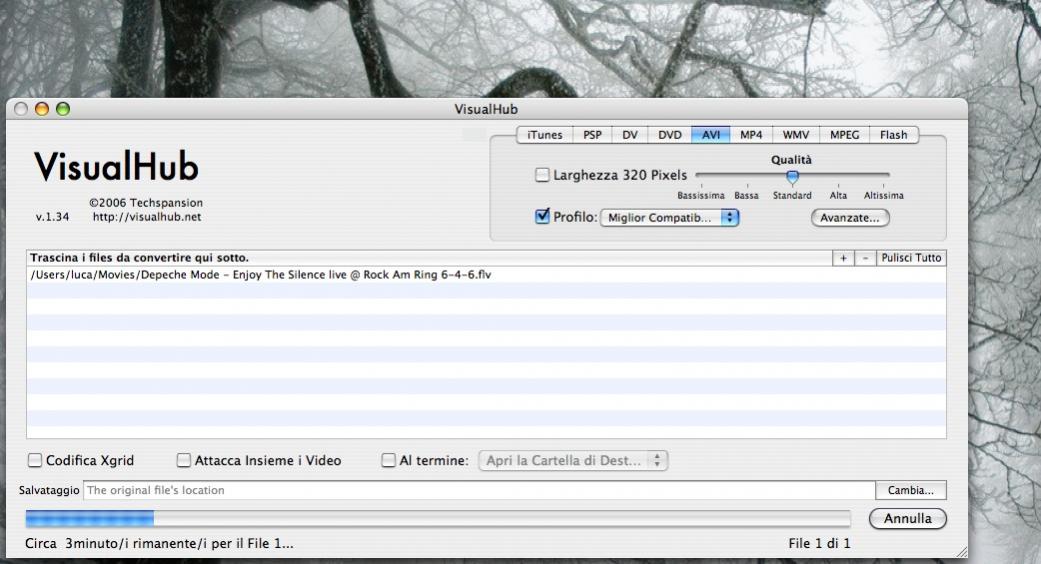Enable Attacca Insieme i Video
Screen dimensions: 1041x564
click(x=184, y=460)
